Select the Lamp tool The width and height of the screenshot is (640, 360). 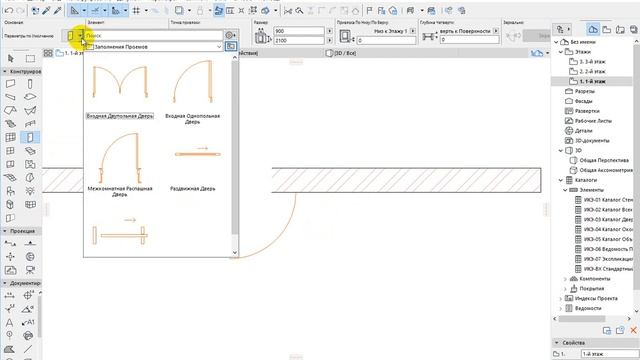(x=30, y=191)
